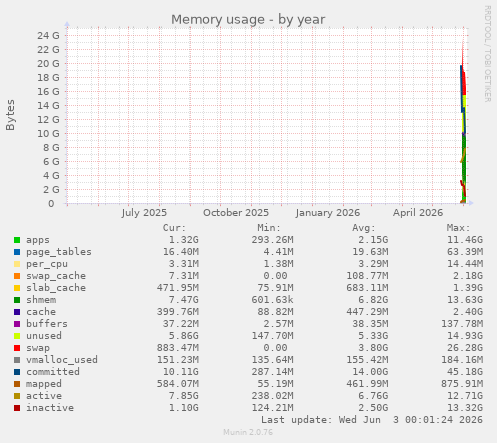Click the unused legend label
Image resolution: width=497 pixels, height=443 pixels.
point(44,336)
